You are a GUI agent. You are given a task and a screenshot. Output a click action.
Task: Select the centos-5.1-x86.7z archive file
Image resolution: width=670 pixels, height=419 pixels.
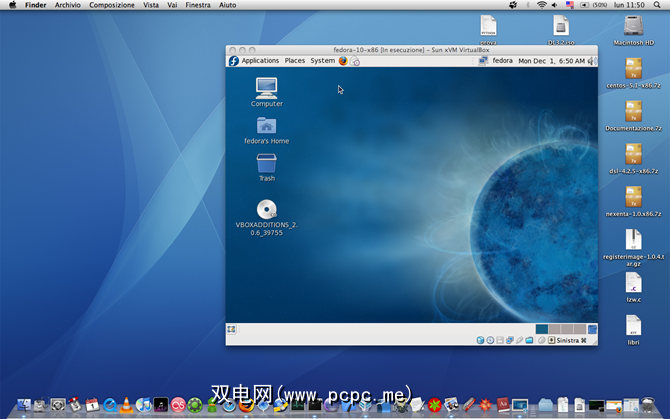[632, 68]
